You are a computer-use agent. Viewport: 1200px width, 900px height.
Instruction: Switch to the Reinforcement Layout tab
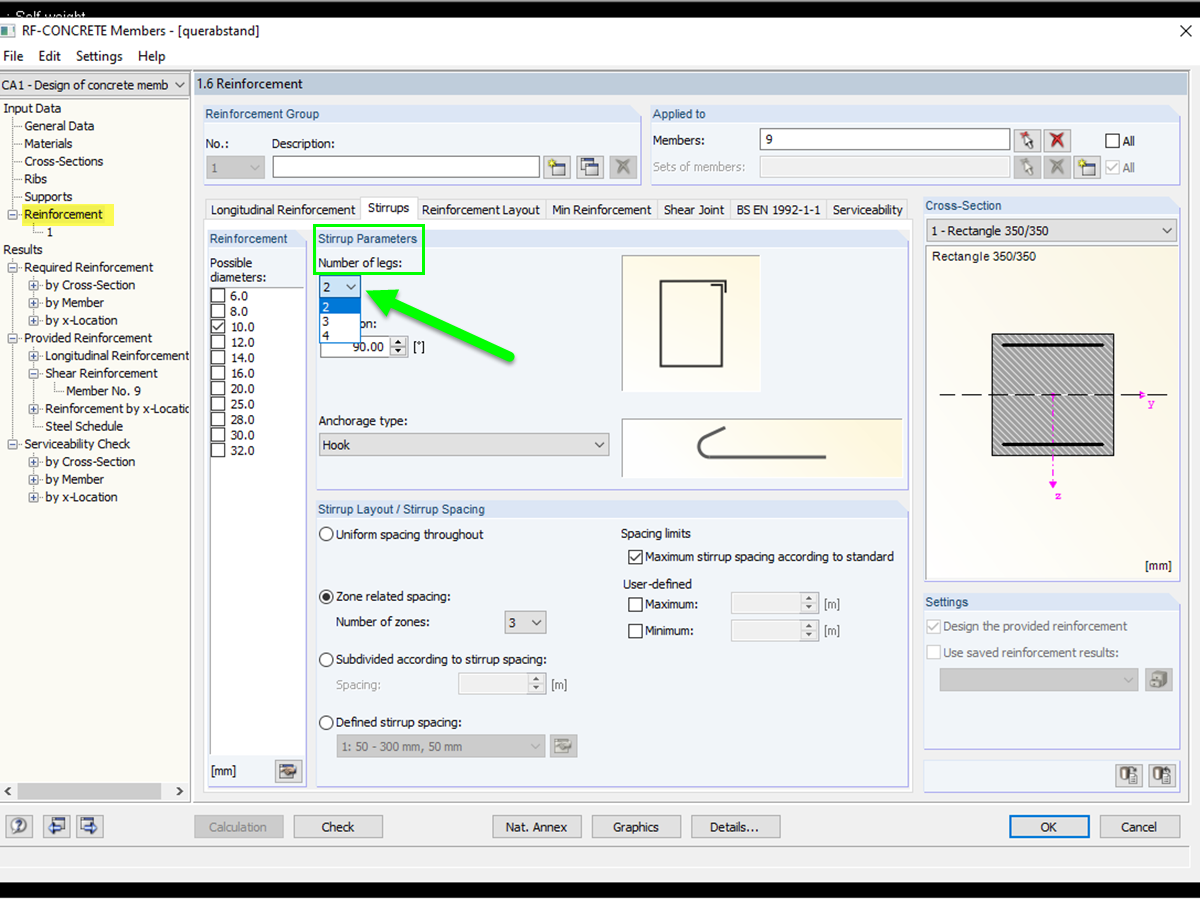click(481, 210)
